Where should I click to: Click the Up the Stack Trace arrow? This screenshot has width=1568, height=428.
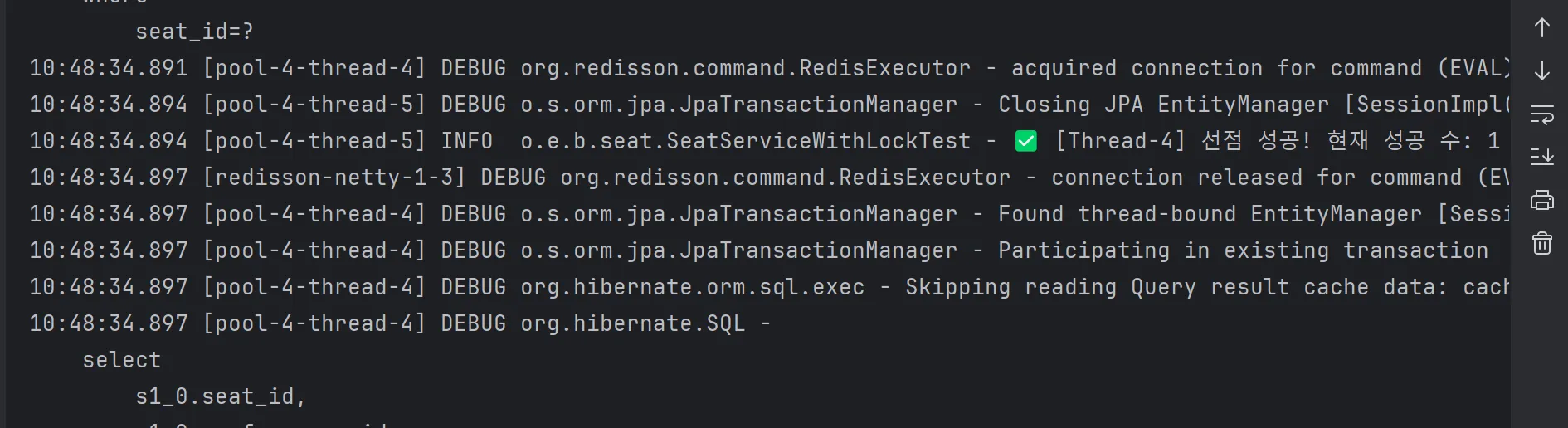click(1541, 28)
